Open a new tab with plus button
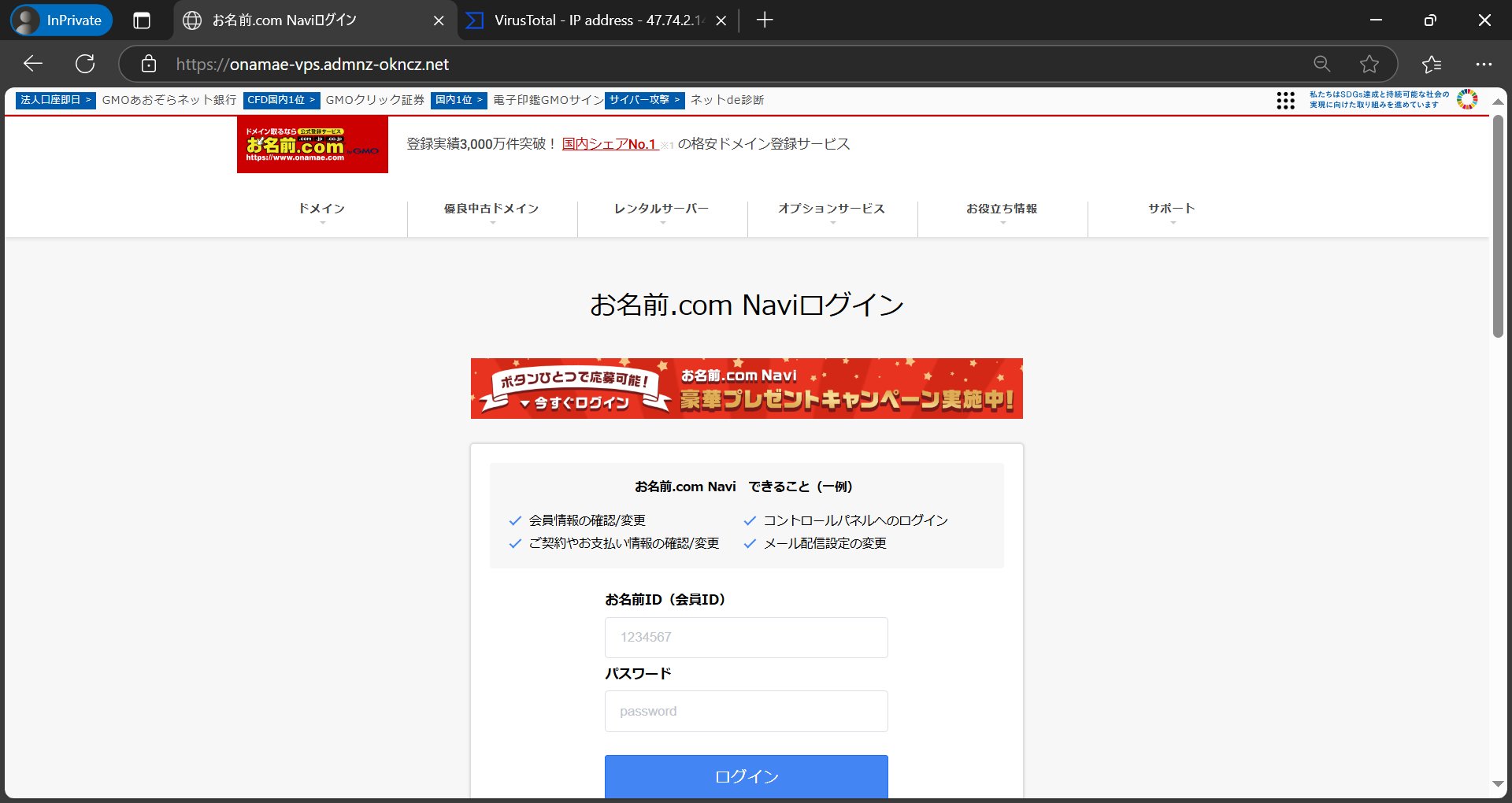This screenshot has height=803, width=1512. (x=764, y=20)
